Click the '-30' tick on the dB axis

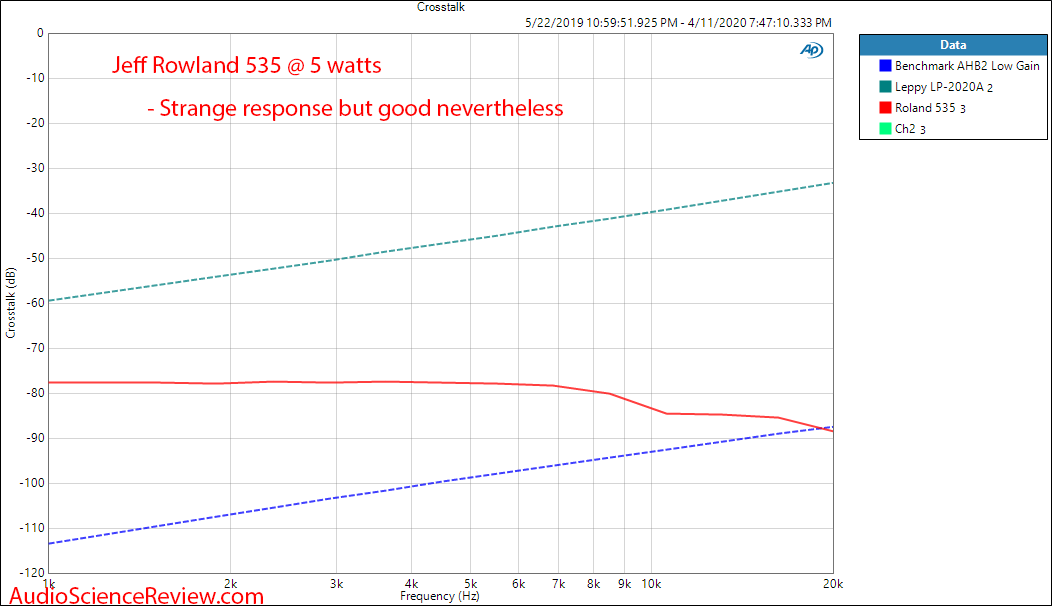(x=35, y=168)
